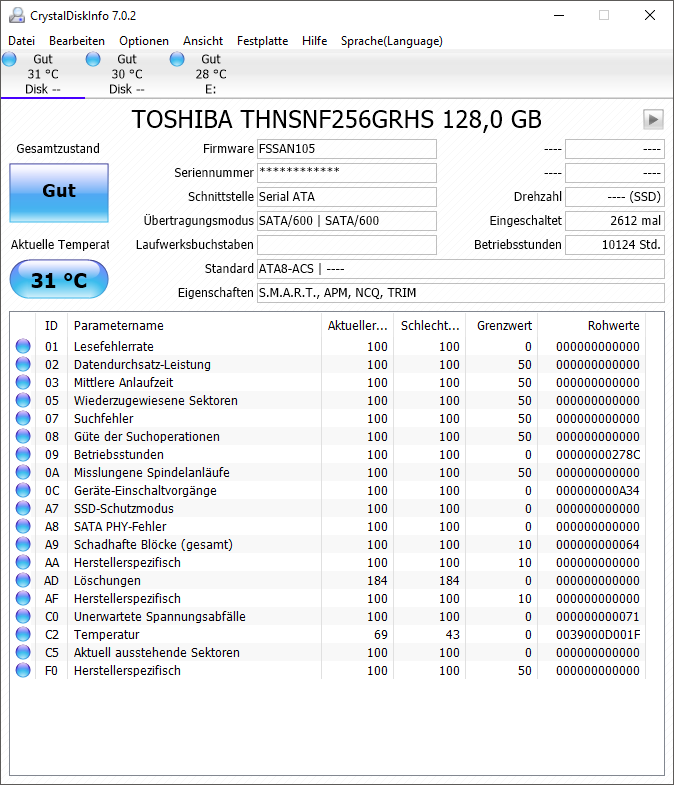Open the Datei menu
This screenshot has height=785, width=674.
(x=22, y=41)
